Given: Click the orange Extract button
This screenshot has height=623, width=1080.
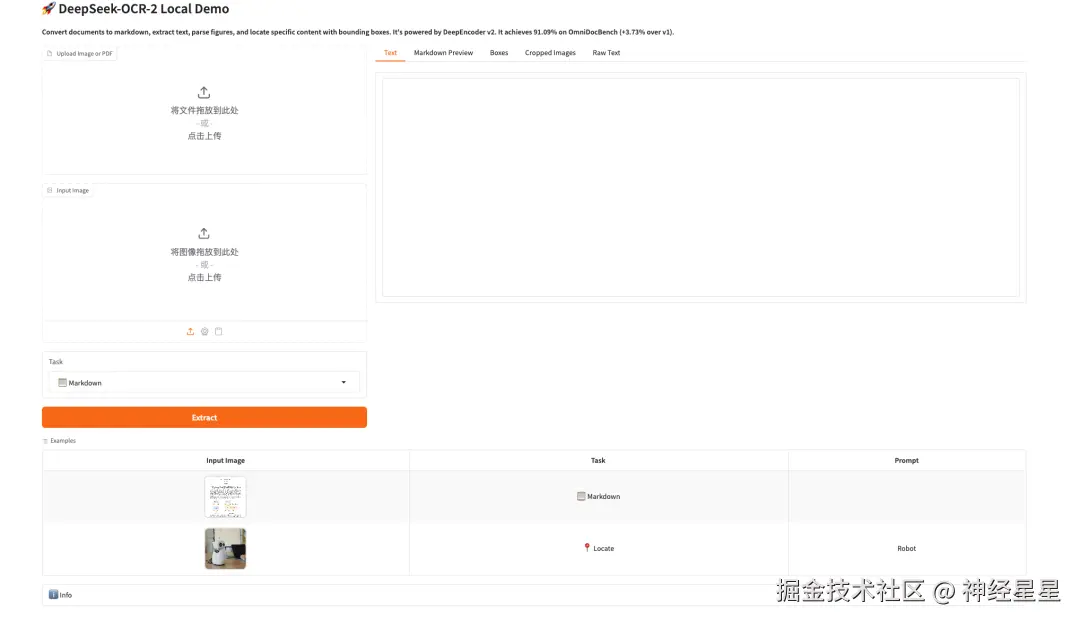Looking at the screenshot, I should tap(204, 417).
